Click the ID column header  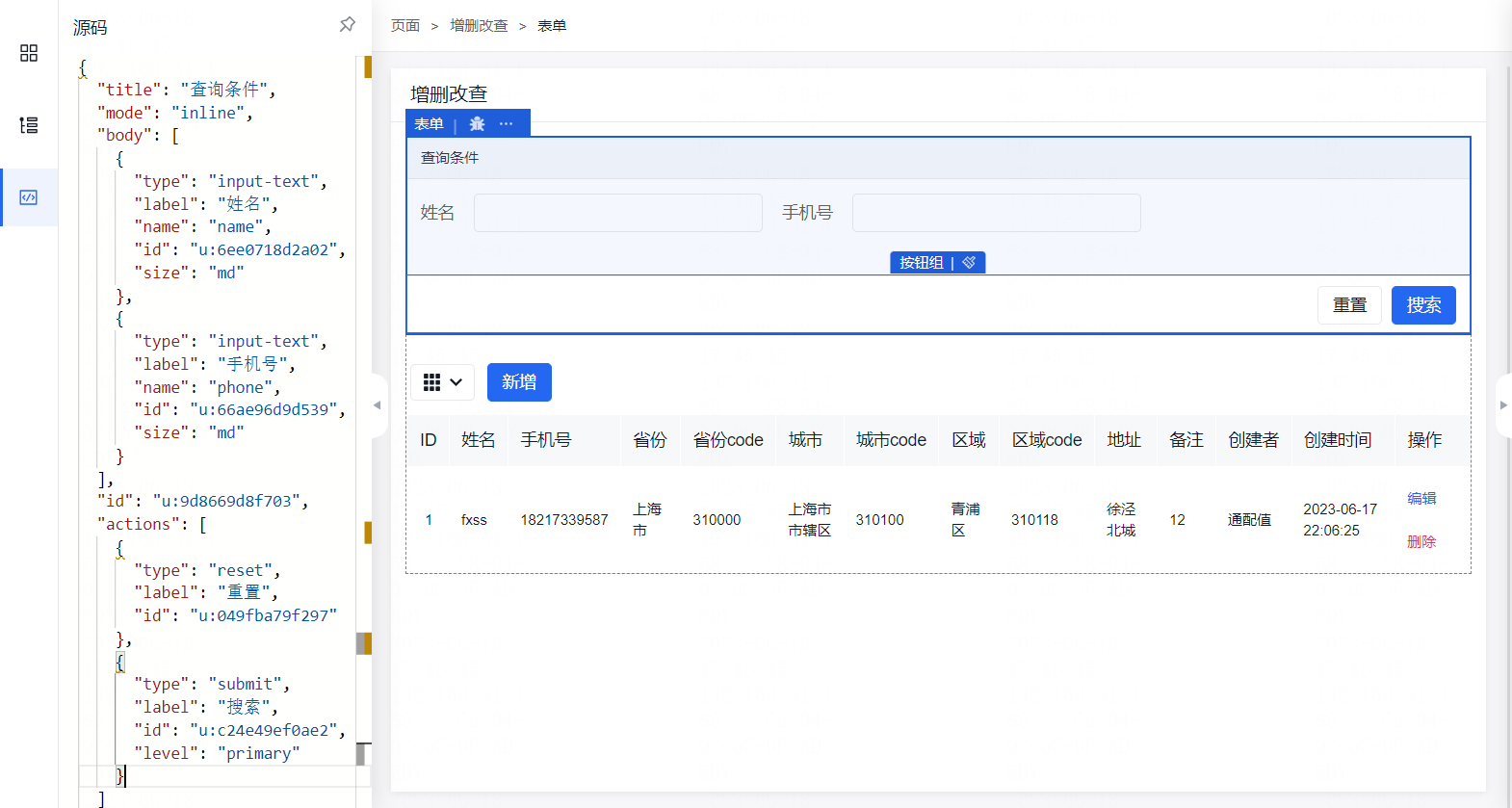click(x=429, y=440)
